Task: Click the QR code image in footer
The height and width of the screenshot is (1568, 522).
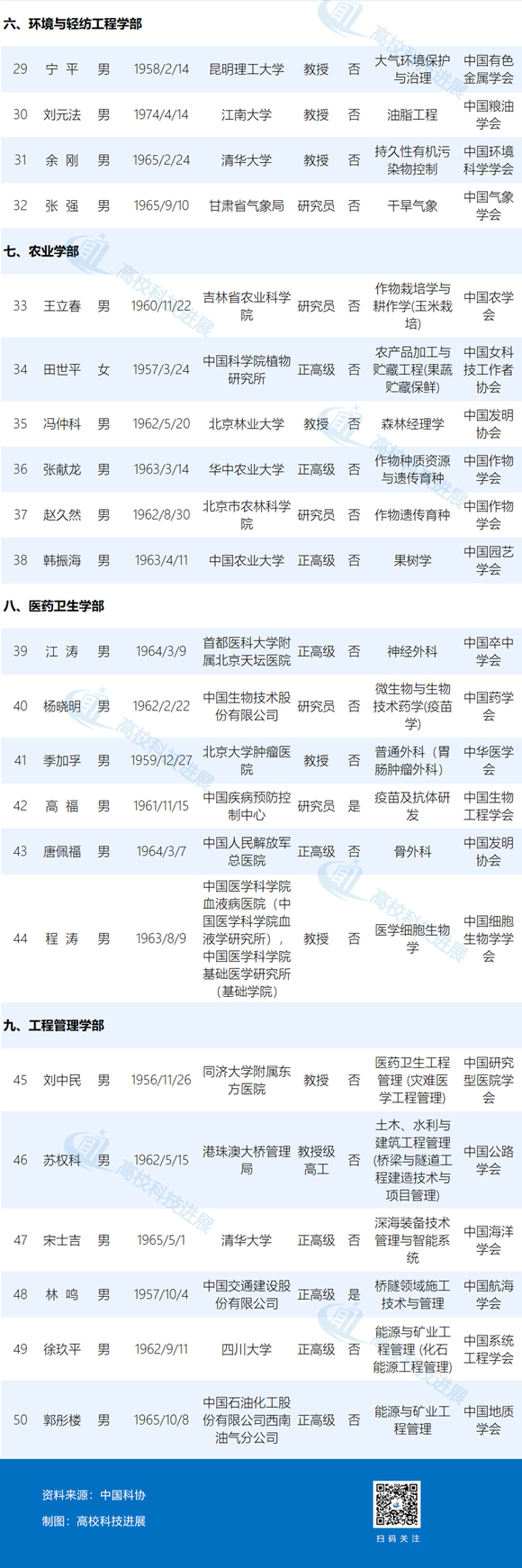Action: coord(397,1504)
